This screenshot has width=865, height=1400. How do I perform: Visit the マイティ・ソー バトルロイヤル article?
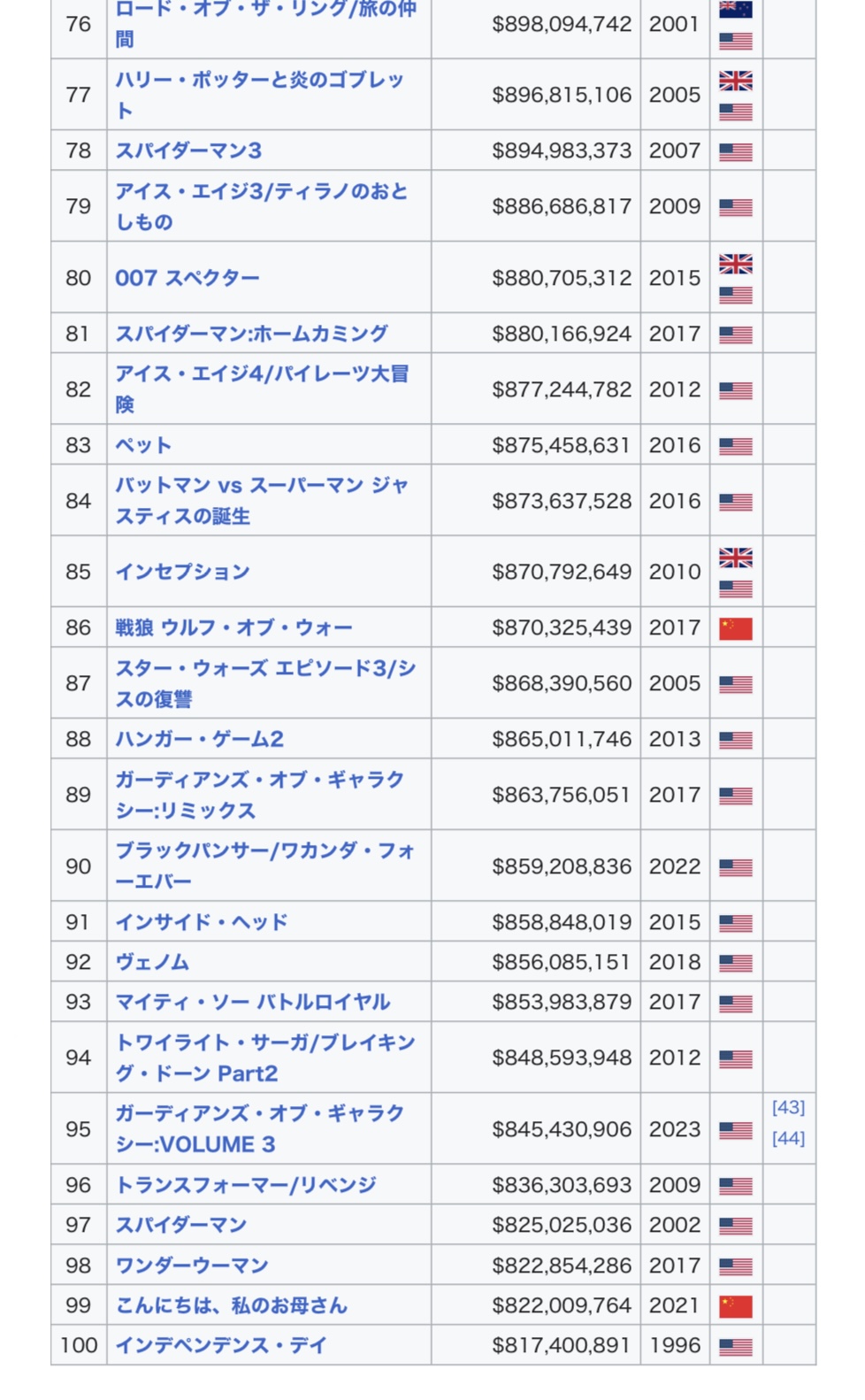[253, 1002]
